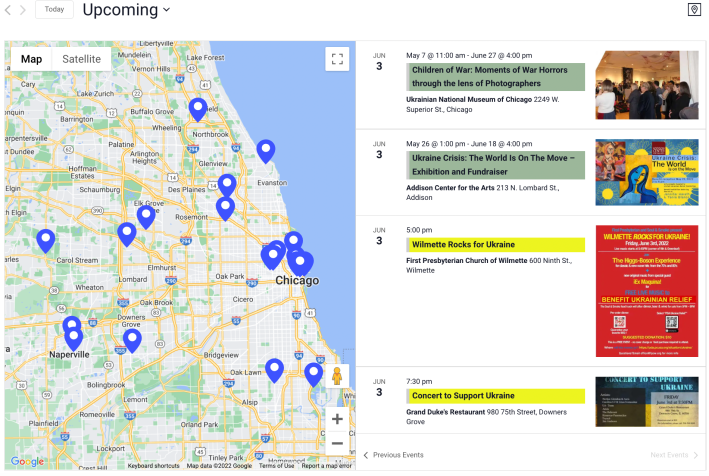Viewport: 709px width, 476px height.
Task: Open Children of War photo thumbnail
Action: click(647, 85)
